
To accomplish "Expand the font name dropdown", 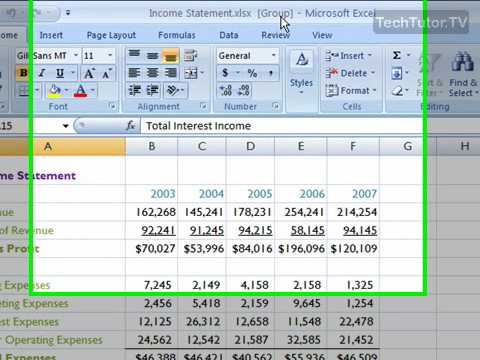I will [x=76, y=55].
